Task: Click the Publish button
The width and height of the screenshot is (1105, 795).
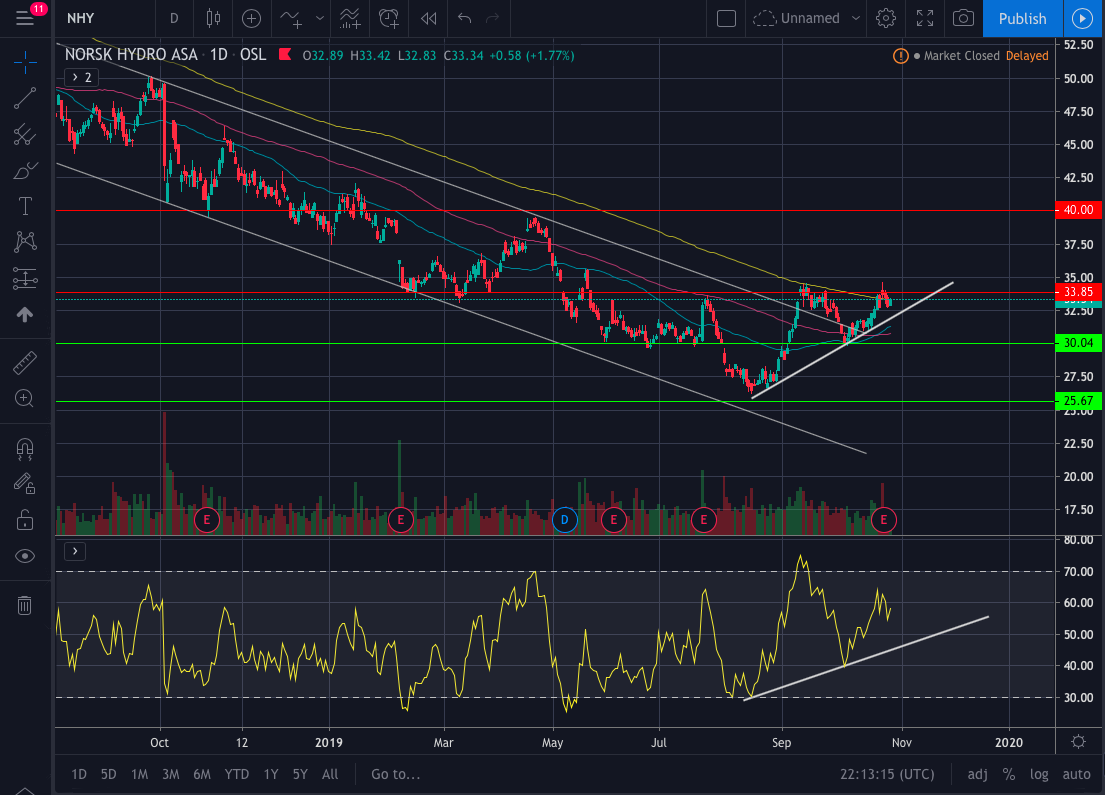Action: pos(1023,18)
